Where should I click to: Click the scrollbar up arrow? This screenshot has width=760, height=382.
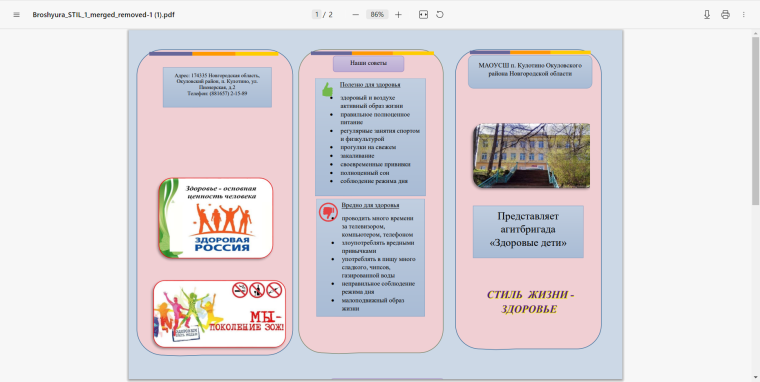tap(756, 33)
